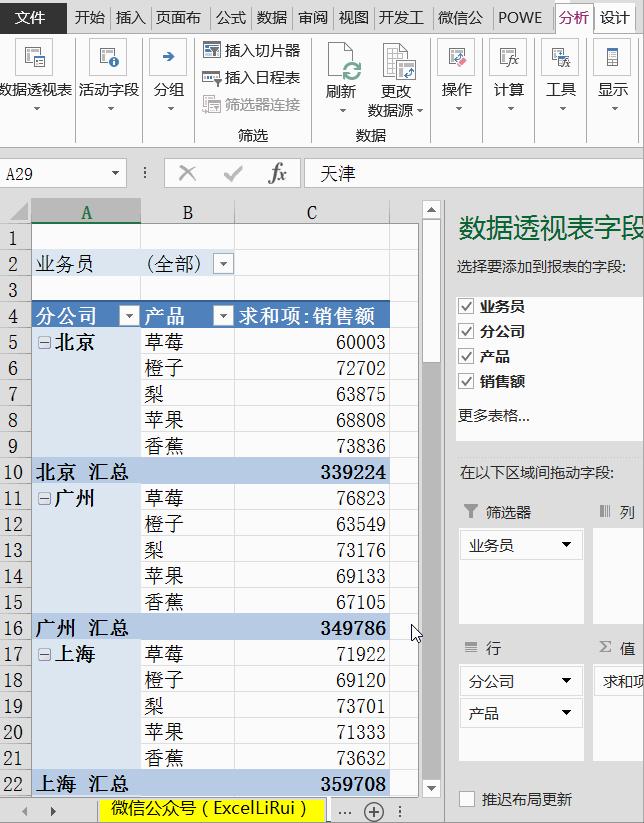
Task: Add a new sheet with plus icon
Action: point(374,811)
